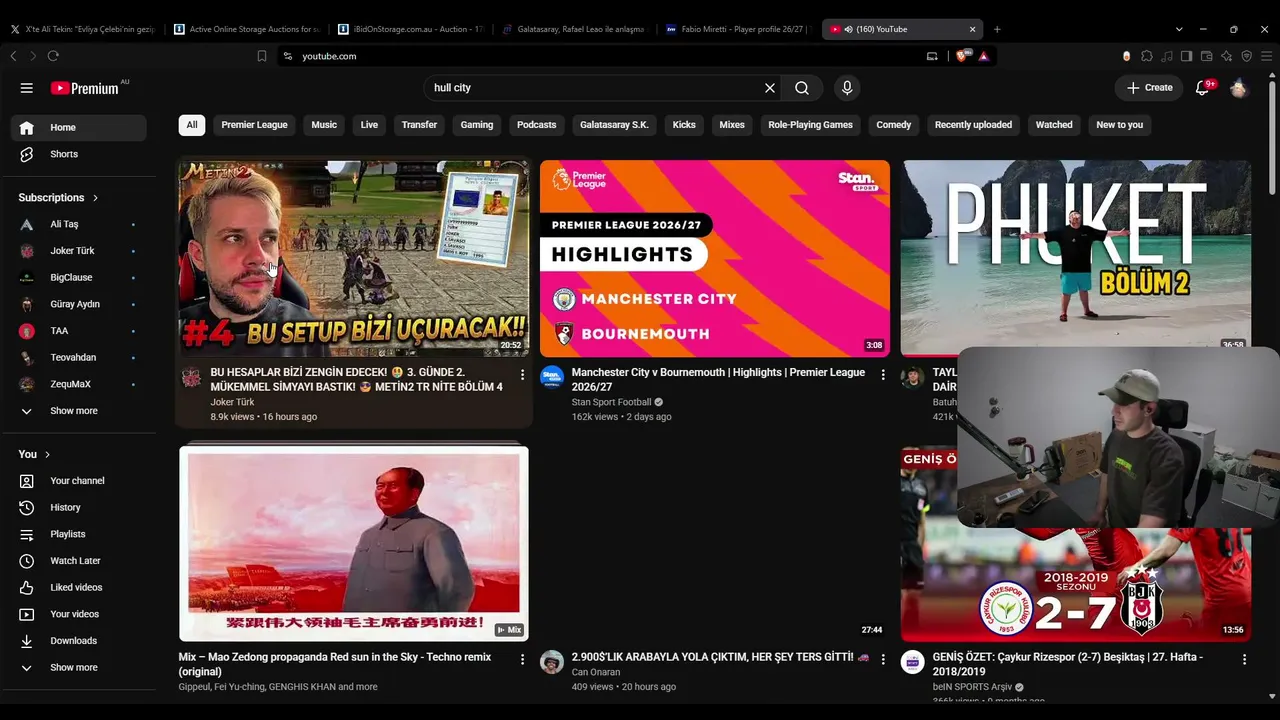1280x720 pixels.
Task: Open the Güray Aydın subscription
Action: [79, 304]
